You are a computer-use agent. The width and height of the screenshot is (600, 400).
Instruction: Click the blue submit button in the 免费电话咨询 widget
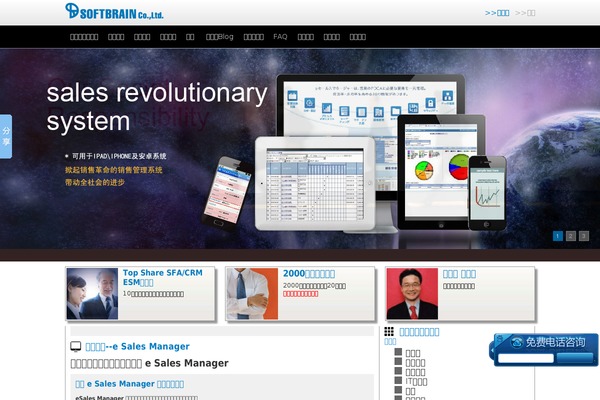click(575, 358)
